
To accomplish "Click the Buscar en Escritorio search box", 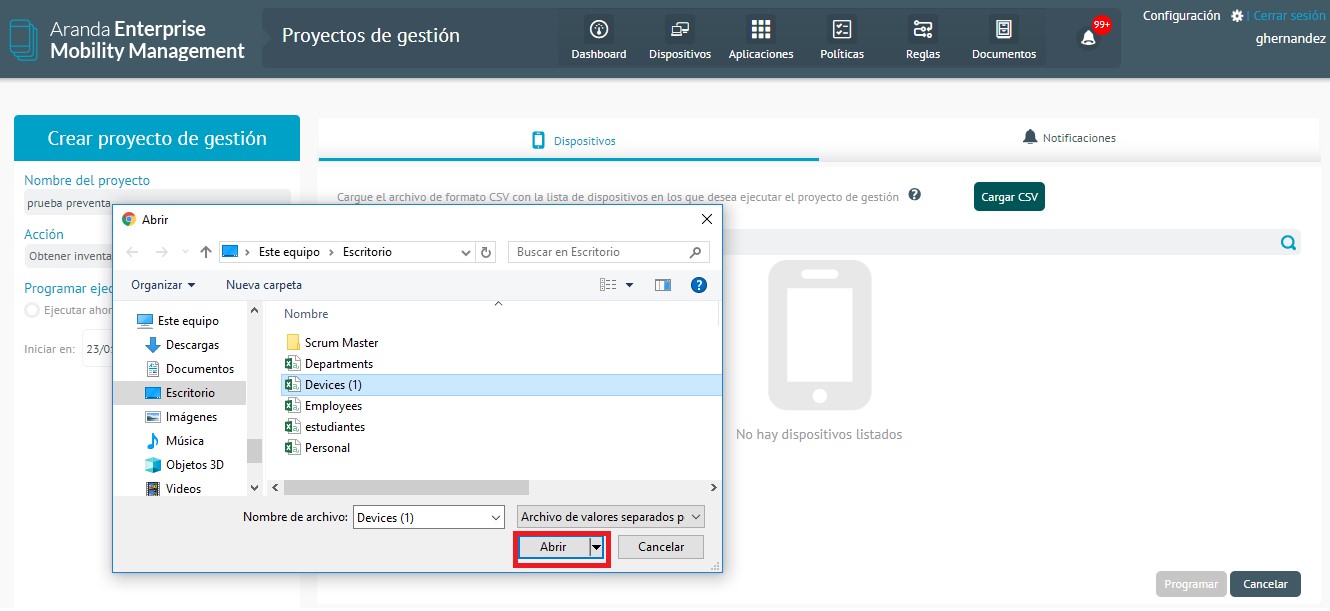I will click(609, 252).
